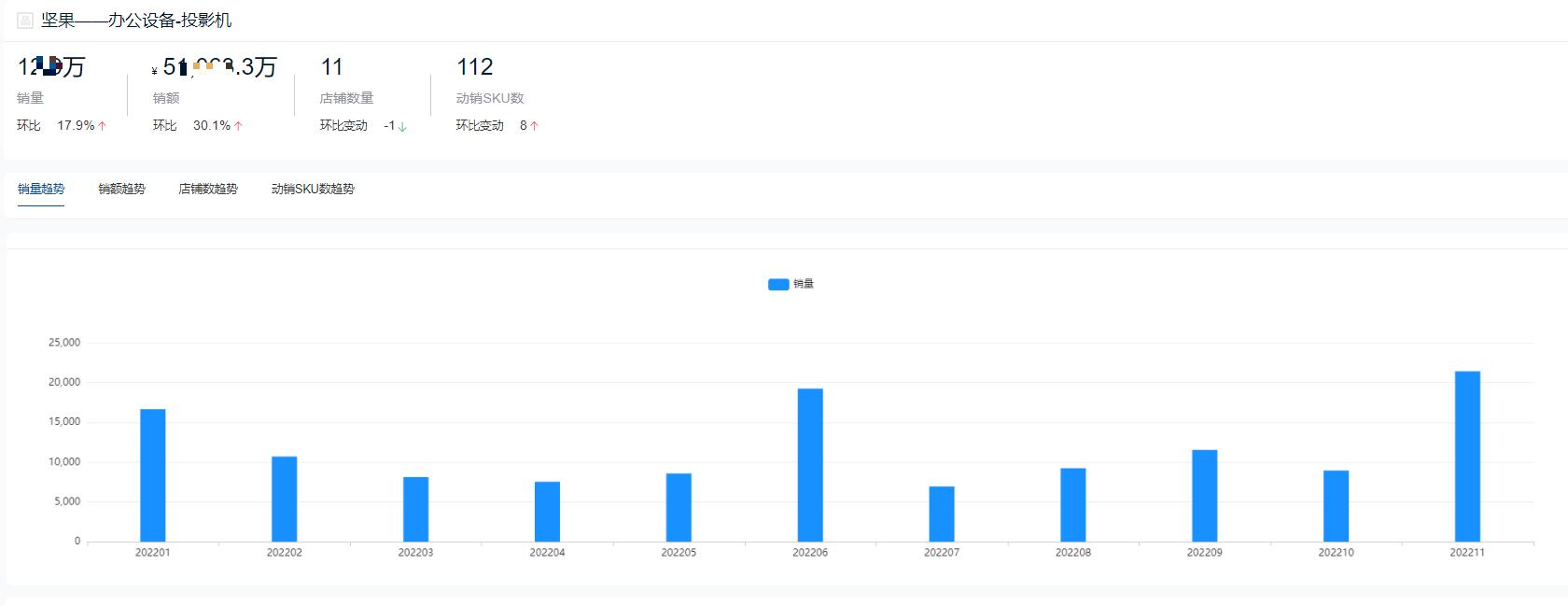Select the 202209 bar in chart
Viewport: 1568px width, 606px height.
point(1205,496)
